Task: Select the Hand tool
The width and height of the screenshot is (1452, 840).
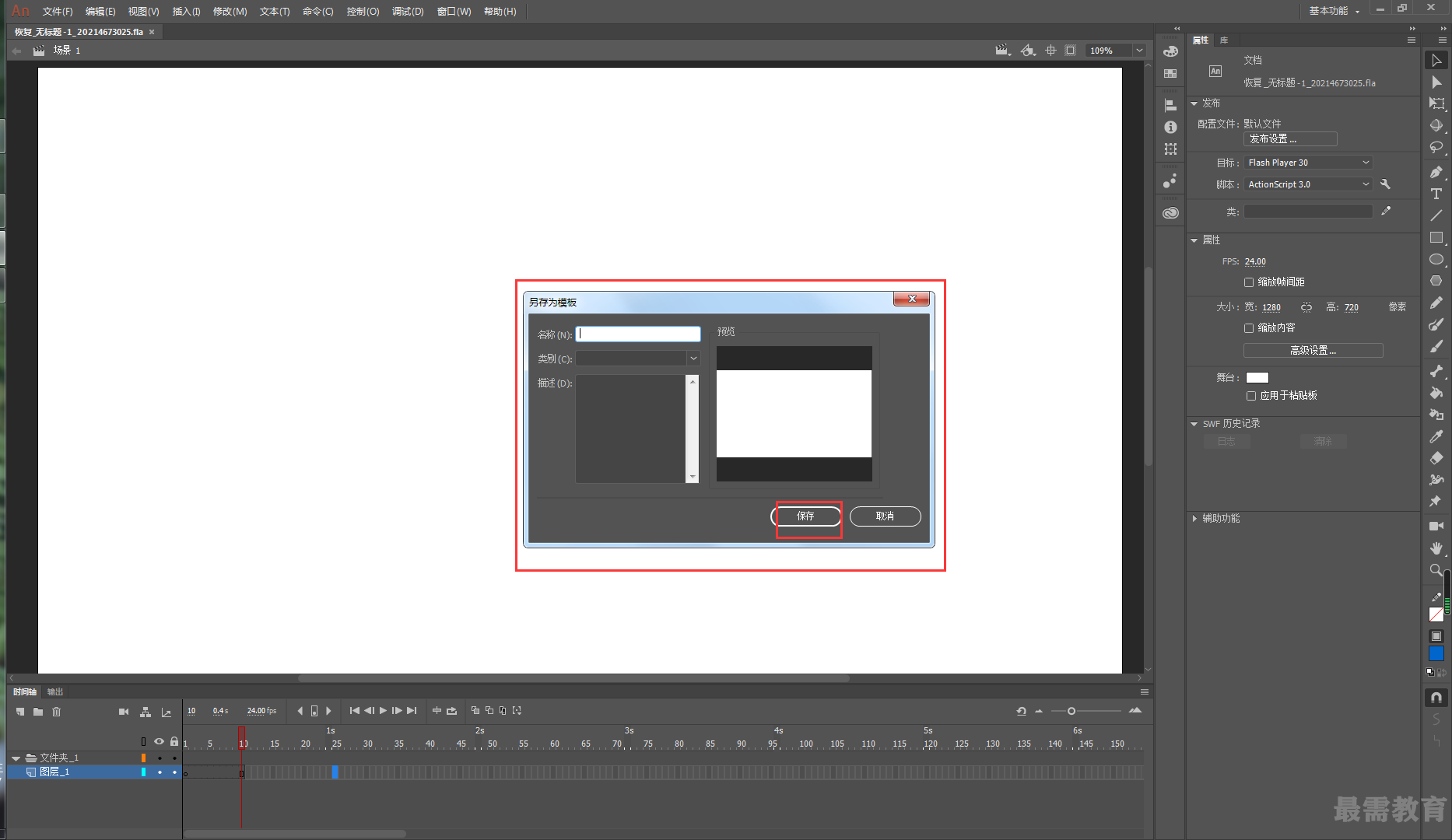Action: (x=1436, y=548)
